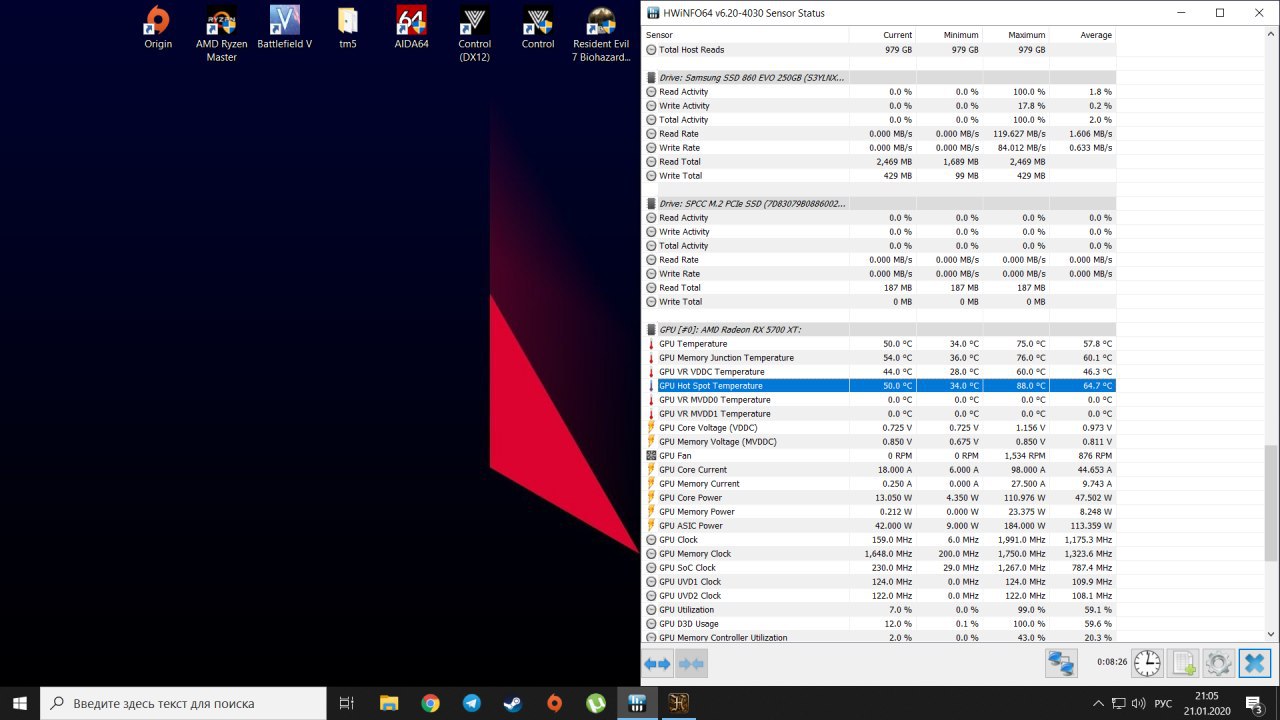The width and height of the screenshot is (1280, 720).
Task: Click the expand columns double-arrow button in HWiNFO
Action: click(657, 663)
